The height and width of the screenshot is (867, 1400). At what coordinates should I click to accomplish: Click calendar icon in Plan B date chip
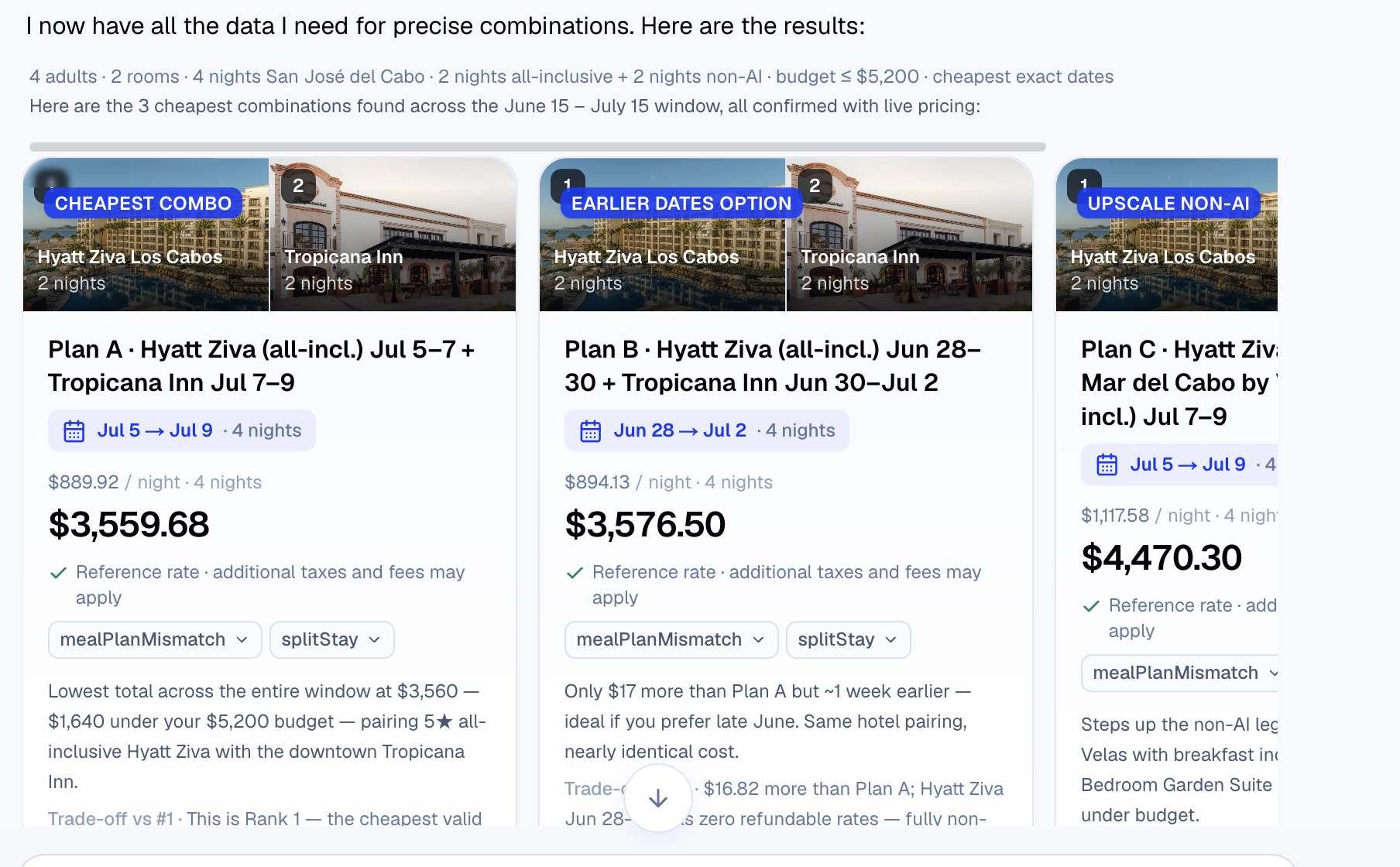click(591, 431)
